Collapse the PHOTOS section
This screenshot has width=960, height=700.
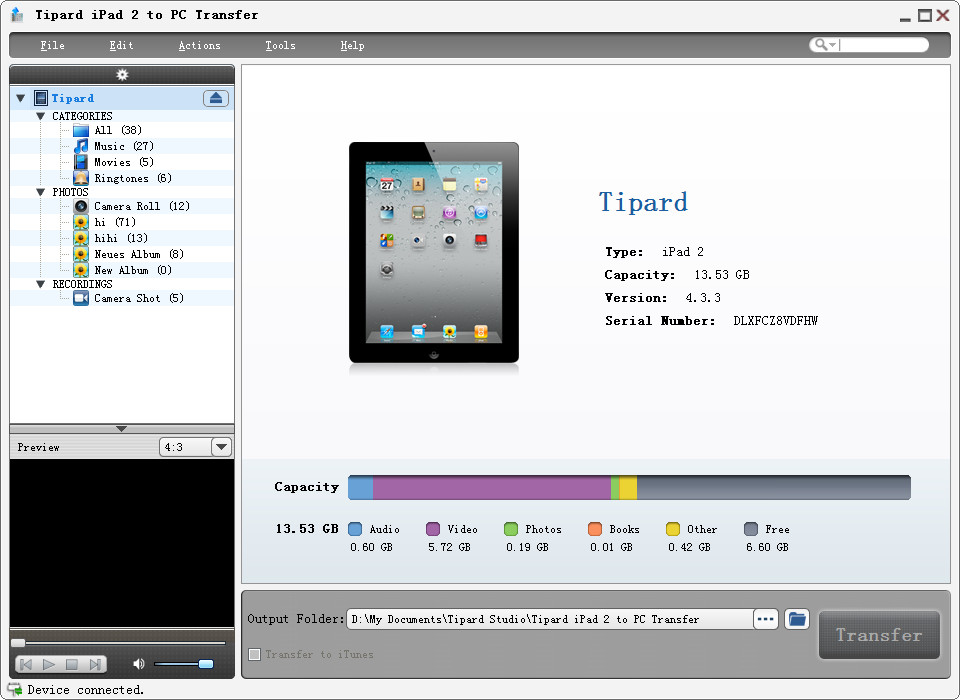click(40, 192)
